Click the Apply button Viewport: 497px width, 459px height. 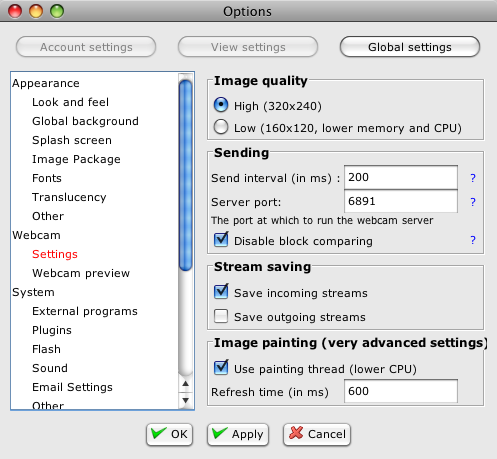(238, 434)
